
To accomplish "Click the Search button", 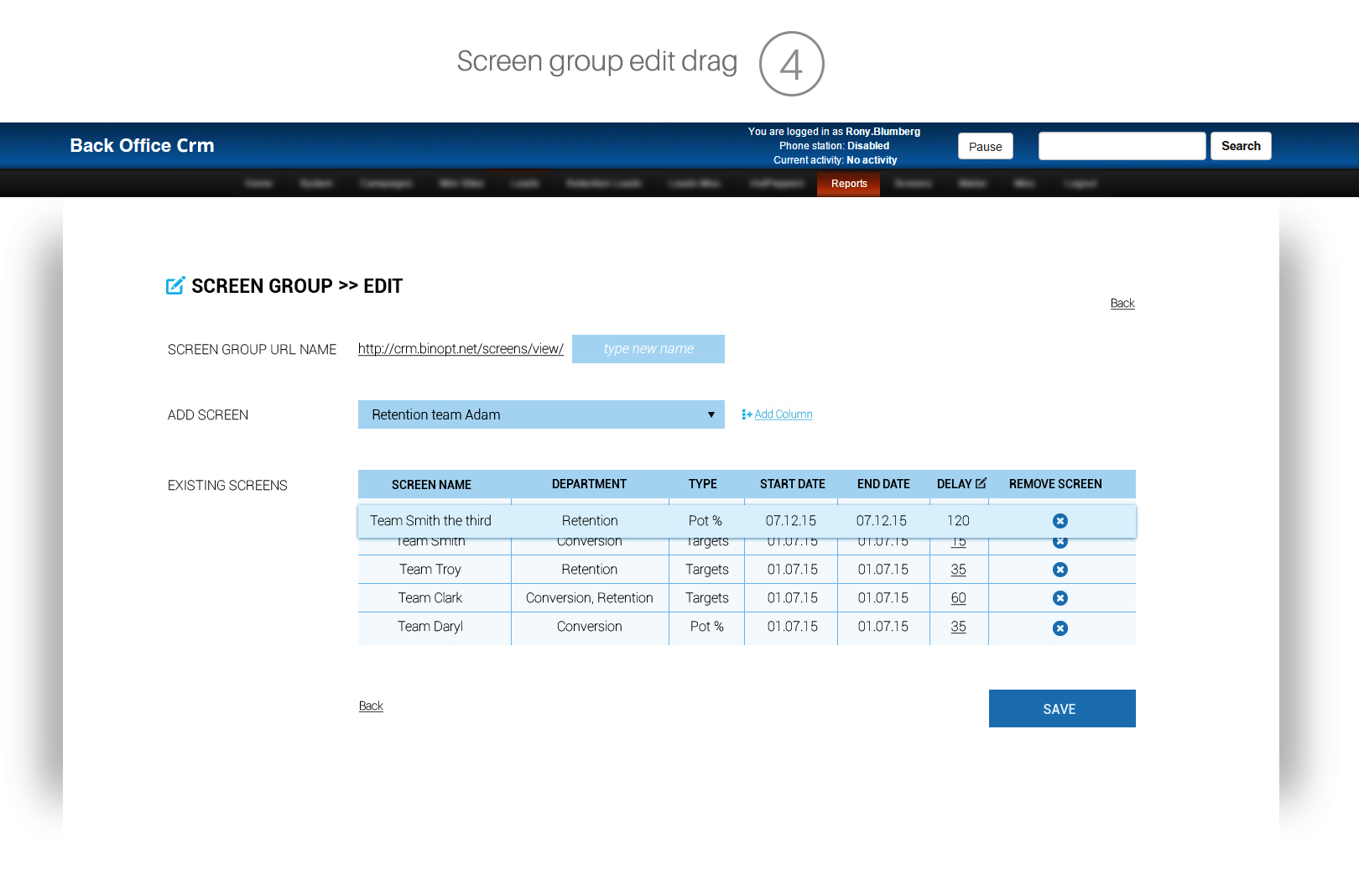I will click(x=1241, y=146).
